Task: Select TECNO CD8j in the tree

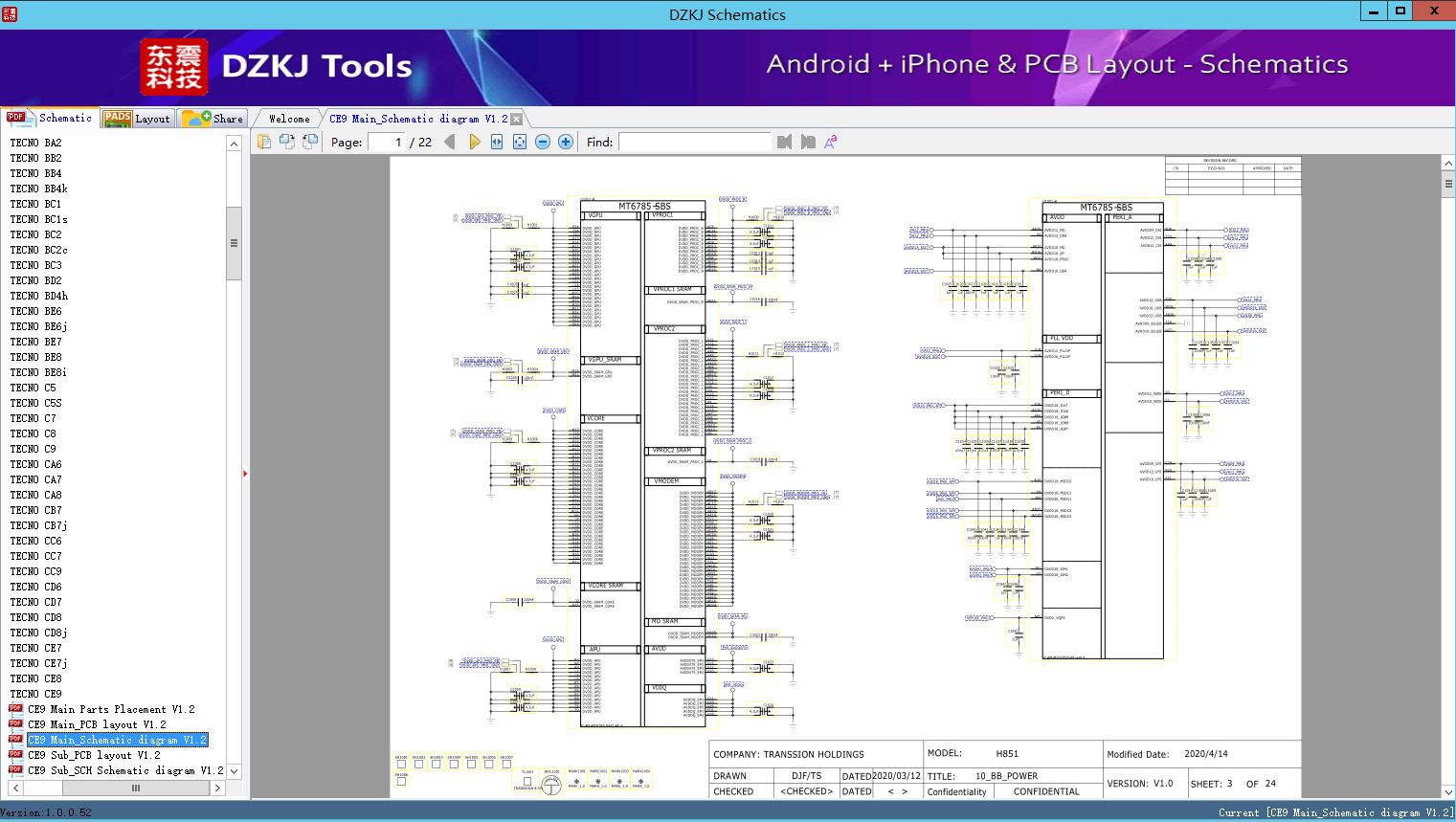Action: pyautogui.click(x=38, y=633)
